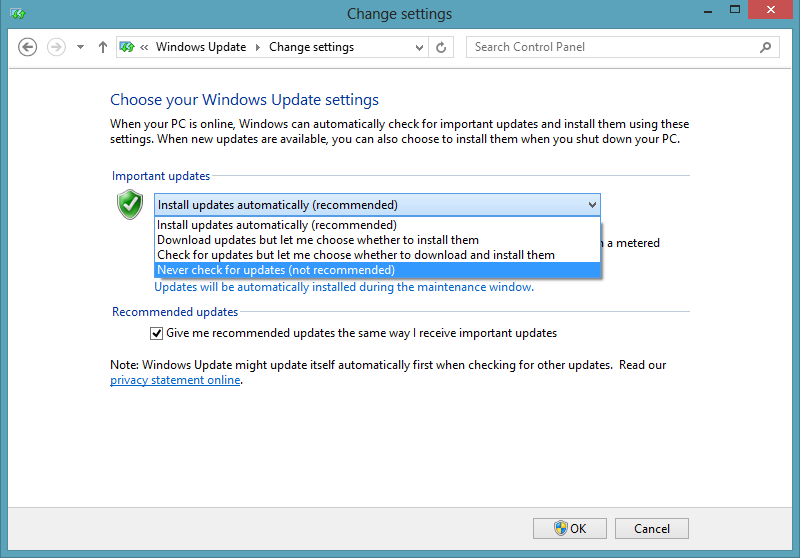Select the Windows Update breadcrumb
800x558 pixels.
[x=201, y=47]
